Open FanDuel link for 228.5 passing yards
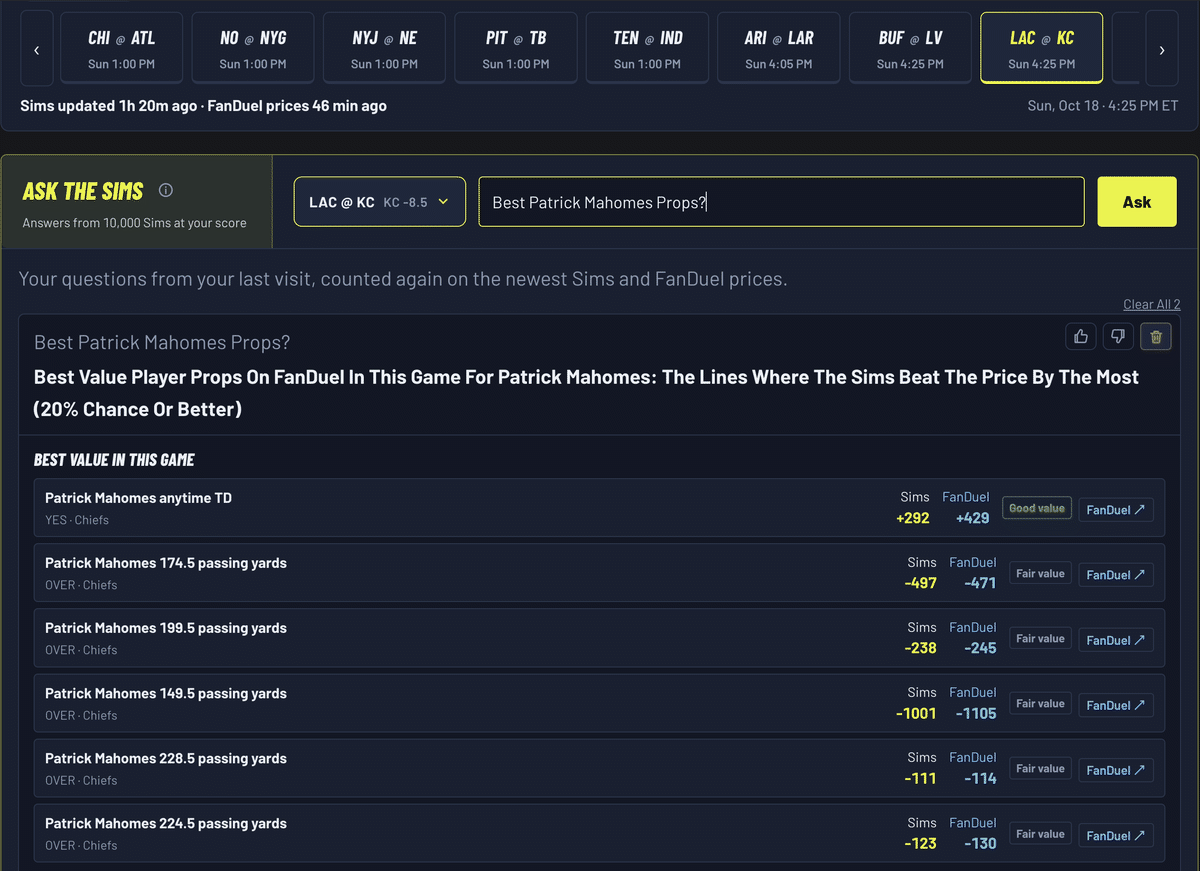The width and height of the screenshot is (1200, 871). point(1116,769)
